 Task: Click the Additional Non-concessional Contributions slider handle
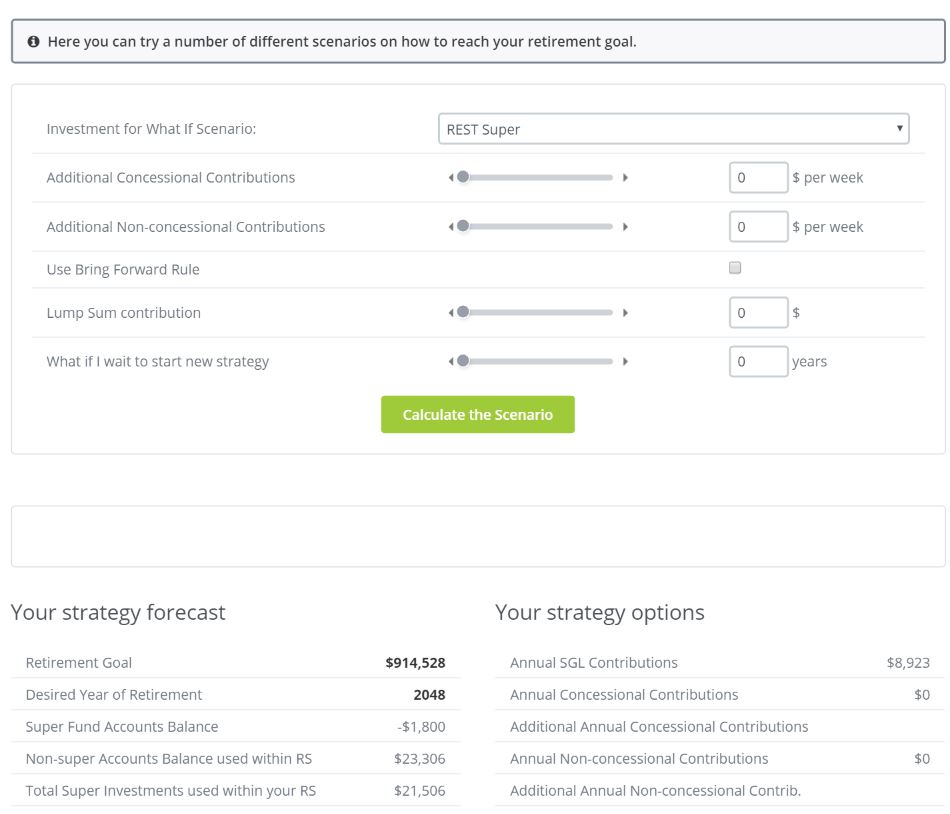(462, 227)
